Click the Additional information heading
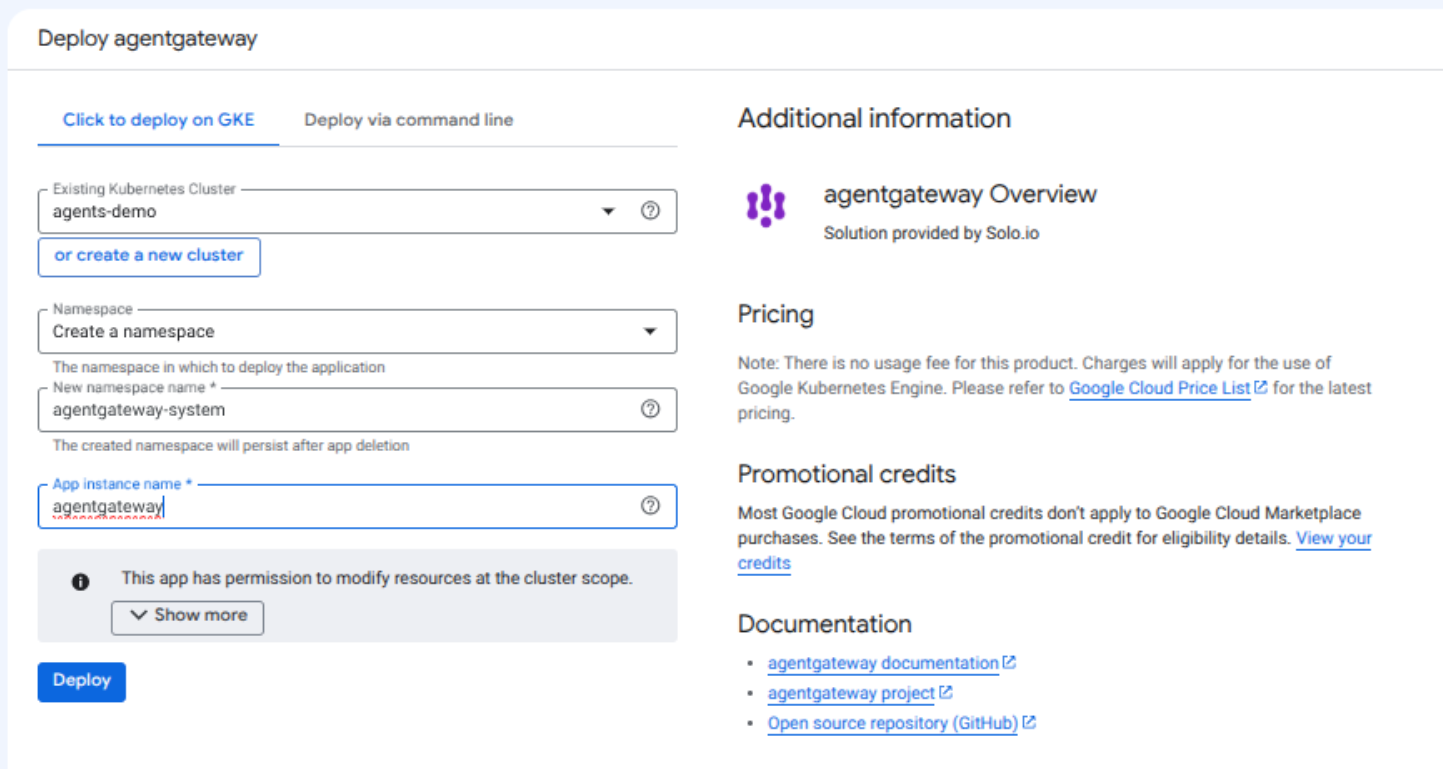The width and height of the screenshot is (1443, 769). click(874, 118)
